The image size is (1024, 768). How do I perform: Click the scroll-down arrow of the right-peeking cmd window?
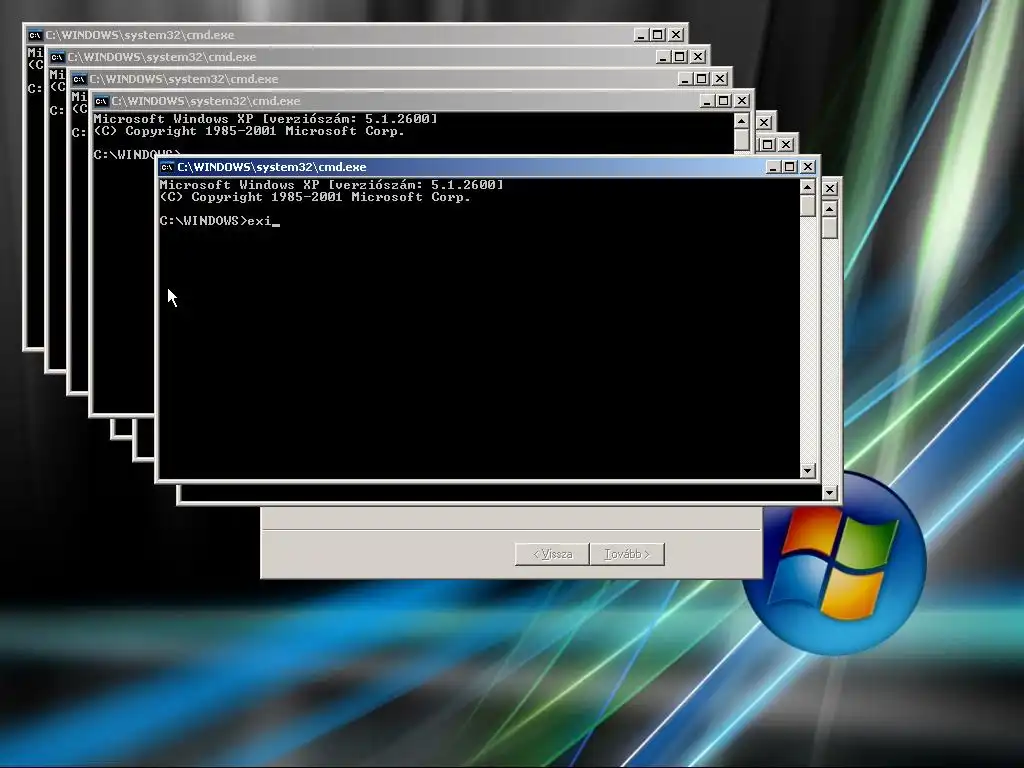(830, 492)
